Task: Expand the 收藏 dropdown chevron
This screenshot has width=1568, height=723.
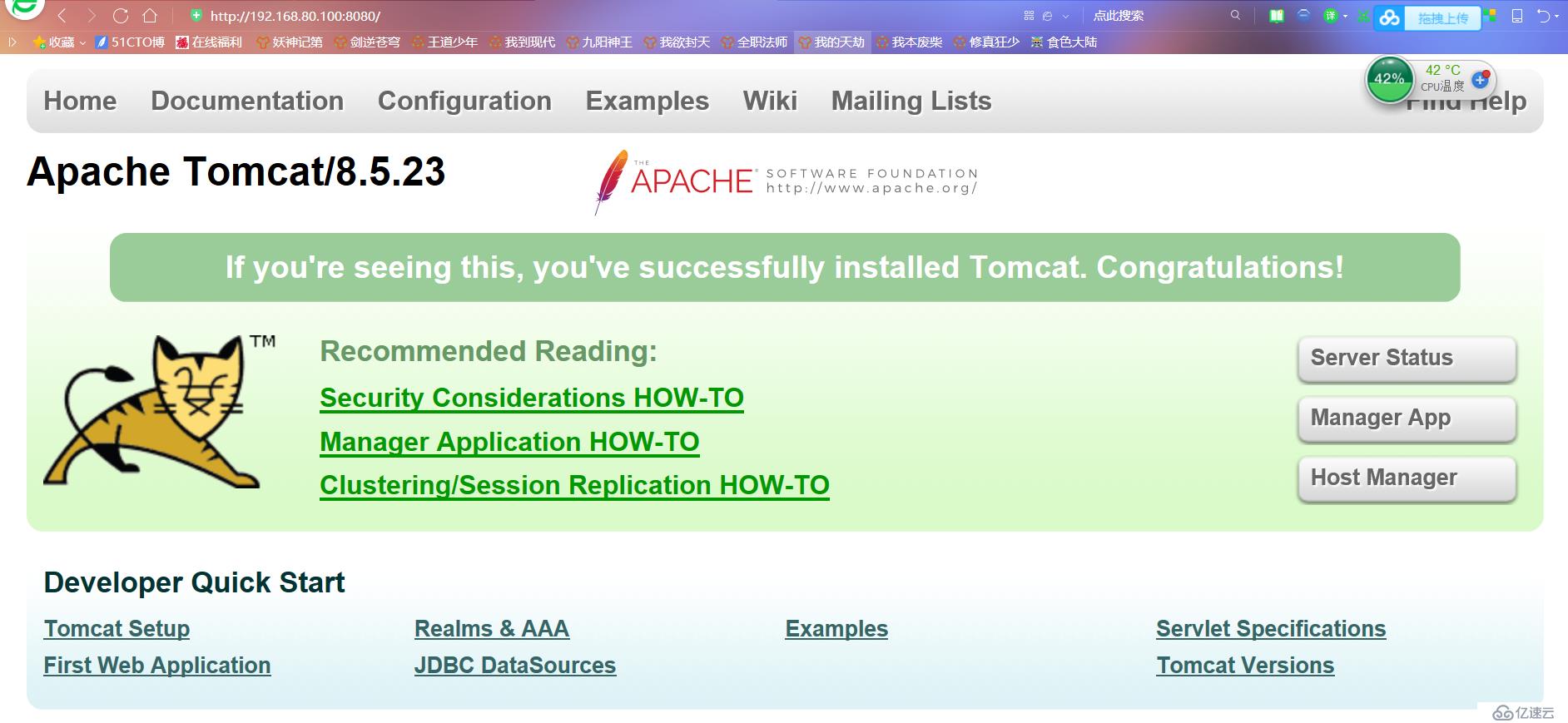Action: point(82,42)
